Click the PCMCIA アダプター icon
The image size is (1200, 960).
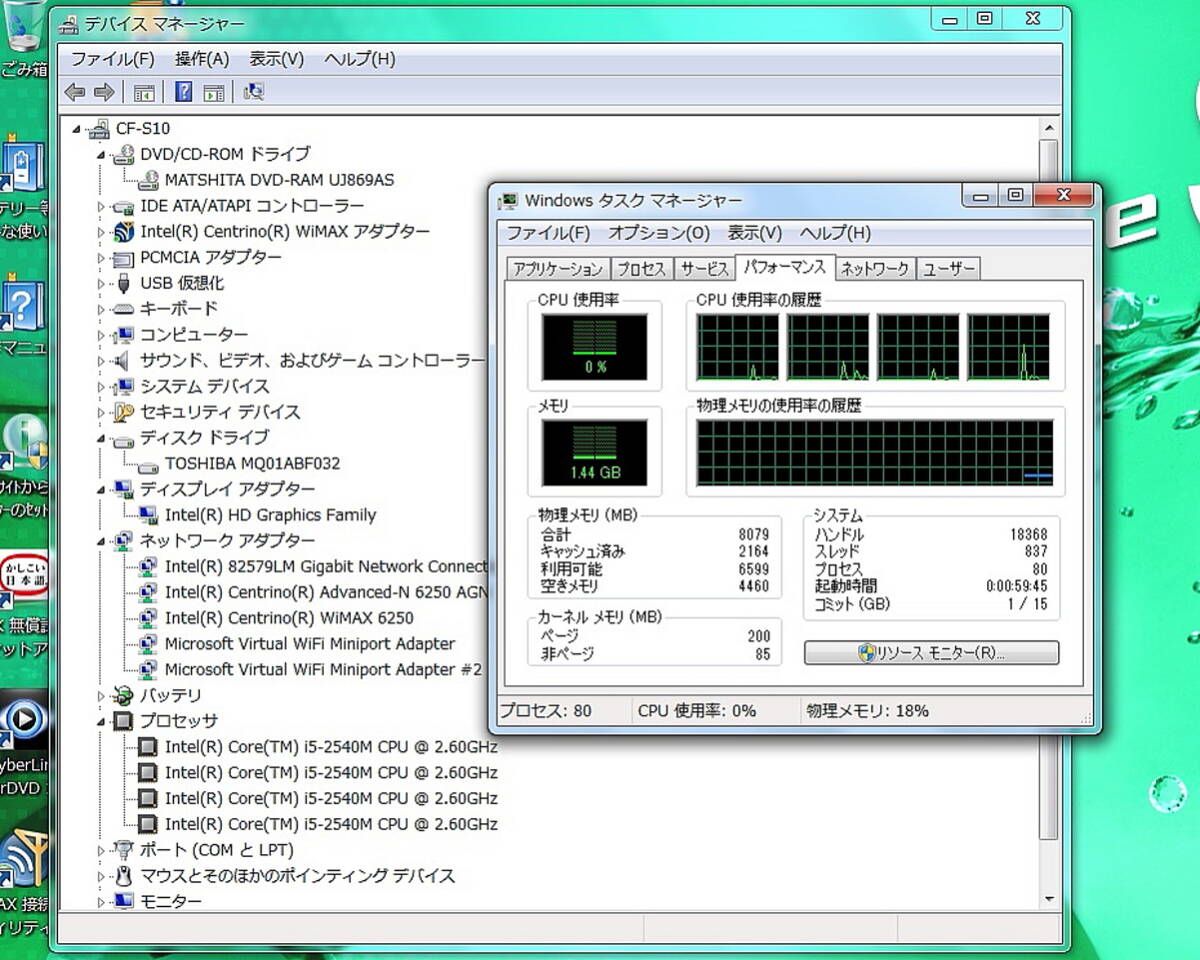(124, 257)
